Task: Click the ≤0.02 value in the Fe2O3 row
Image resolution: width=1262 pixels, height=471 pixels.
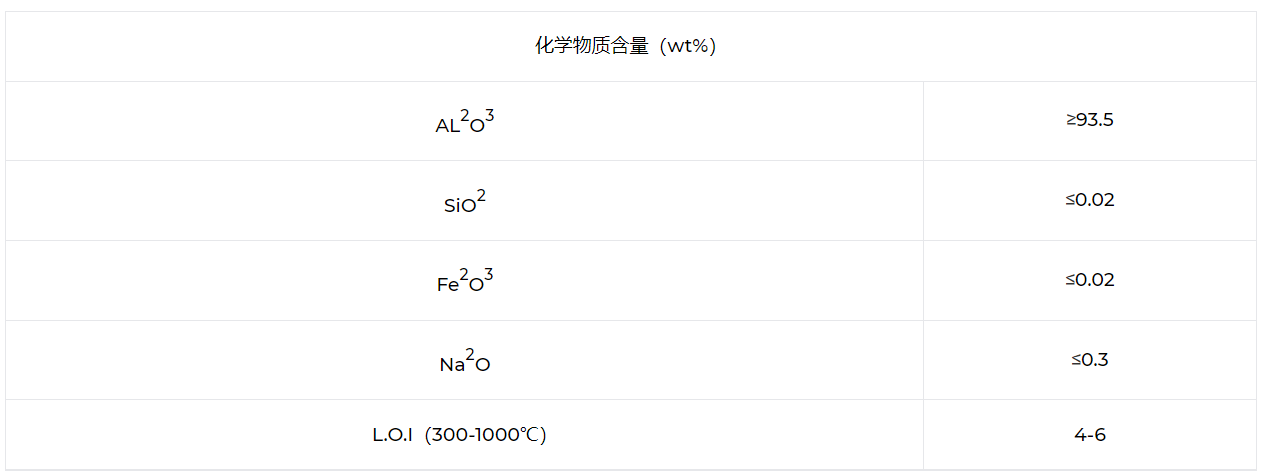Action: coord(1089,280)
